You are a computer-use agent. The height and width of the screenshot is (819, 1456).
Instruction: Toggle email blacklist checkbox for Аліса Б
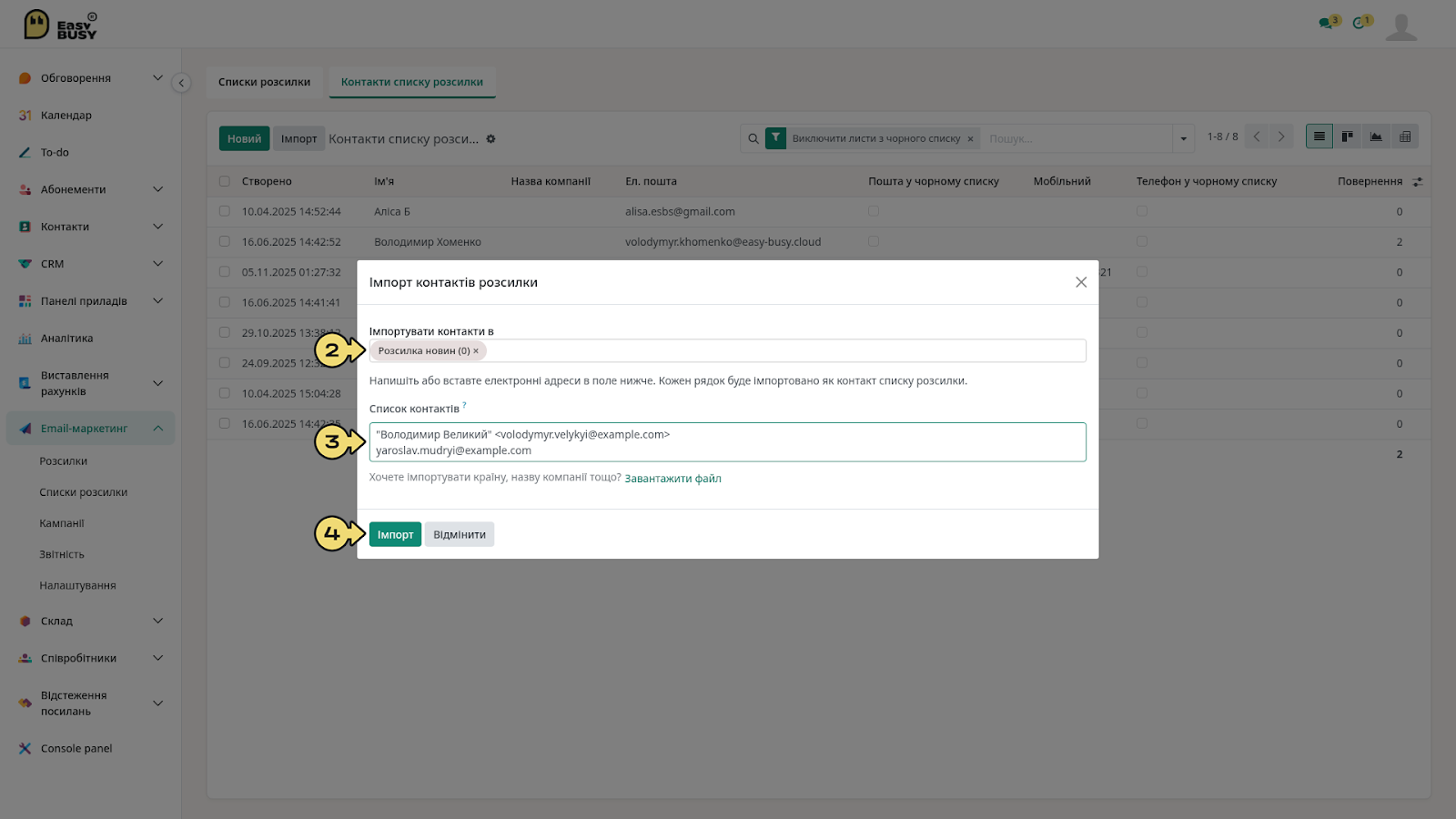coord(874,211)
